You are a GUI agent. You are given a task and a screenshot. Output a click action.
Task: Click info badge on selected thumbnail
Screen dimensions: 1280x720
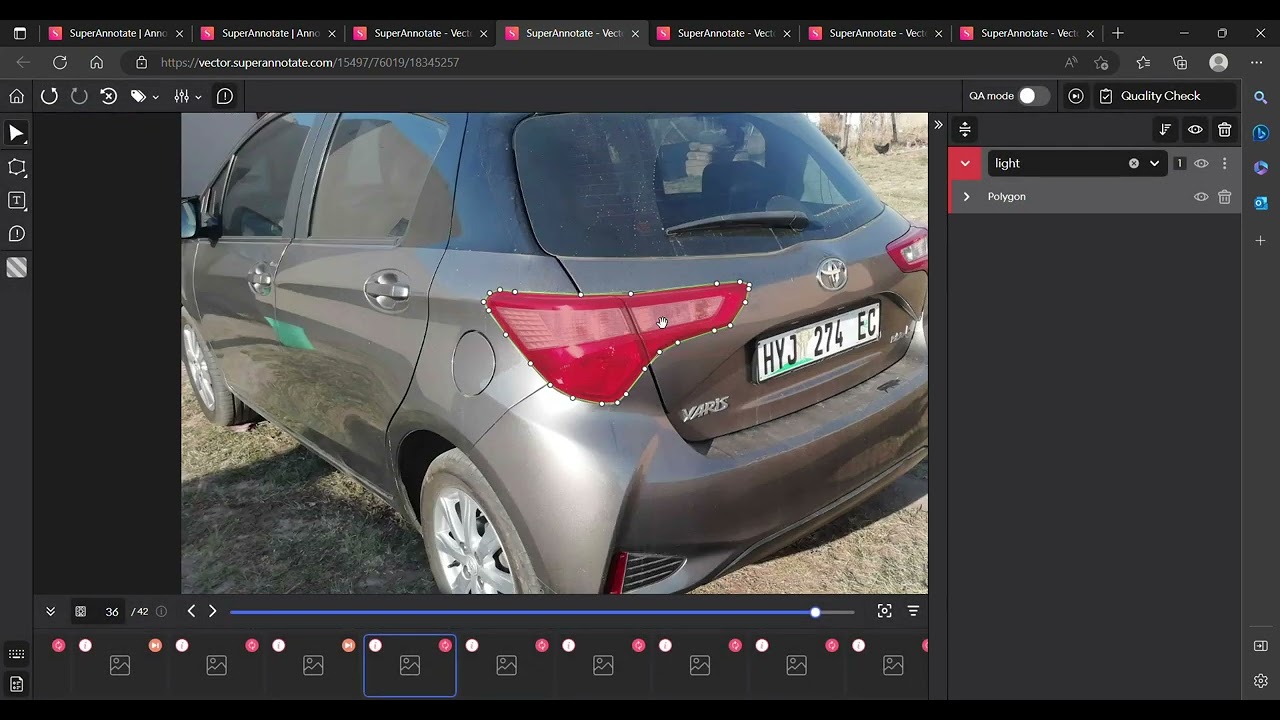coord(375,645)
